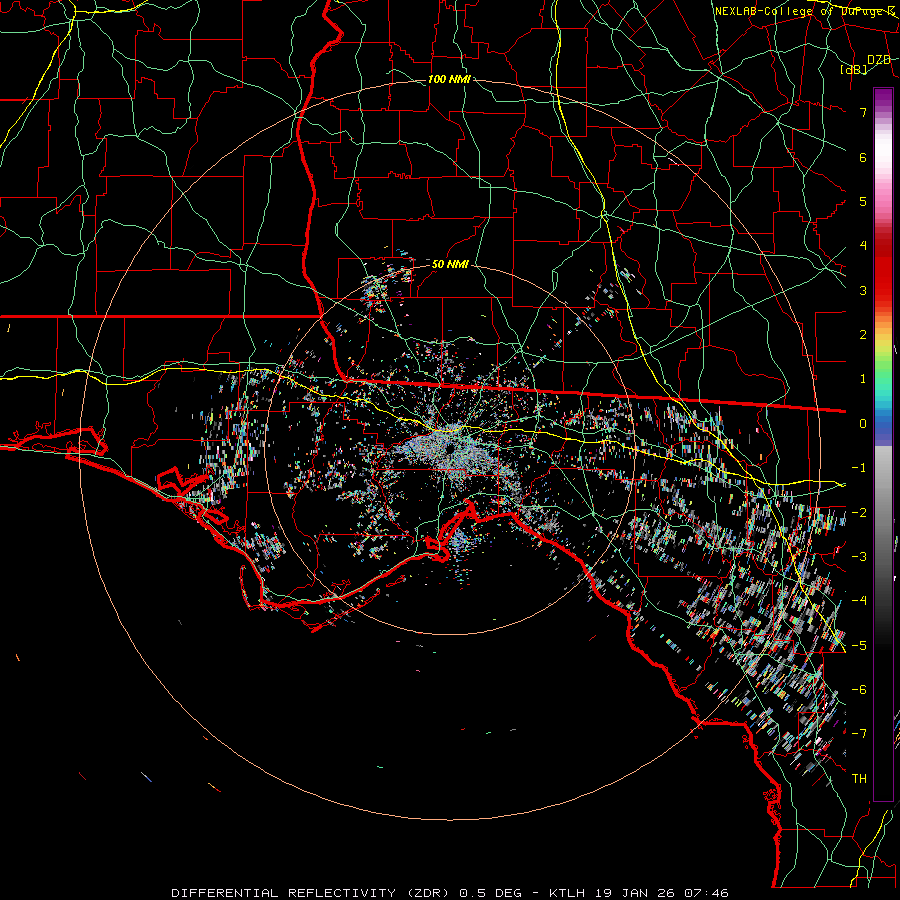Click the -1 value on color scale
The height and width of the screenshot is (900, 900).
click(859, 468)
